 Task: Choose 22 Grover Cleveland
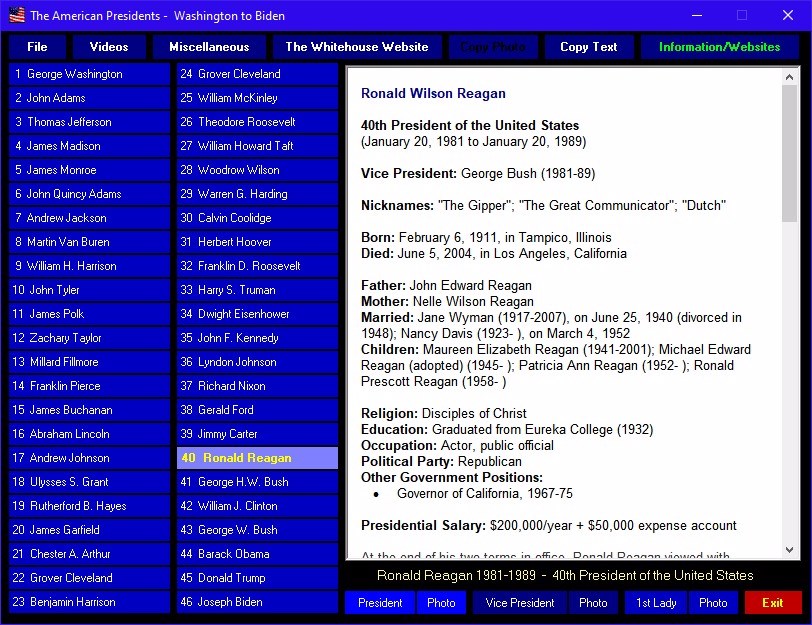coord(90,578)
